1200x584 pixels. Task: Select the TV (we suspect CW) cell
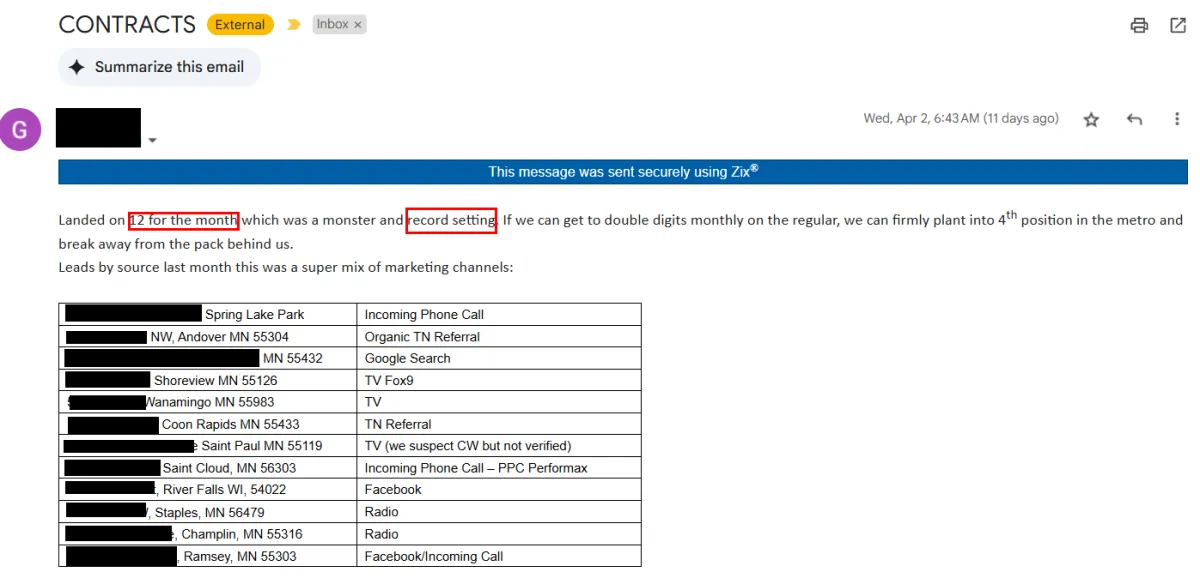click(499, 446)
